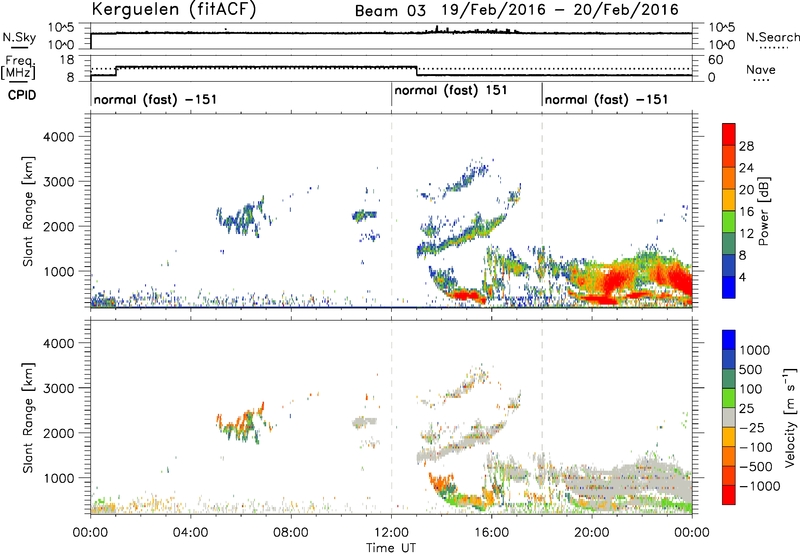Click the 60 tick on Nave axis
This screenshot has width=800, height=554.
tap(715, 60)
